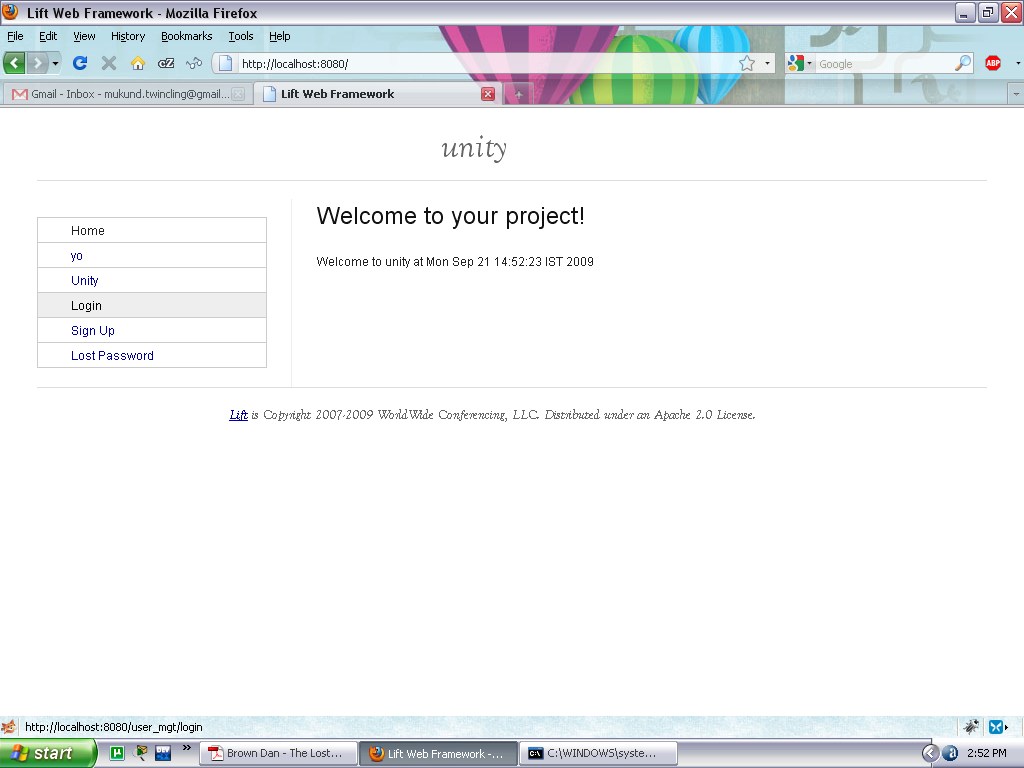Screen dimensions: 1024x768
Task: Click the Stop loading X icon
Action: click(109, 63)
